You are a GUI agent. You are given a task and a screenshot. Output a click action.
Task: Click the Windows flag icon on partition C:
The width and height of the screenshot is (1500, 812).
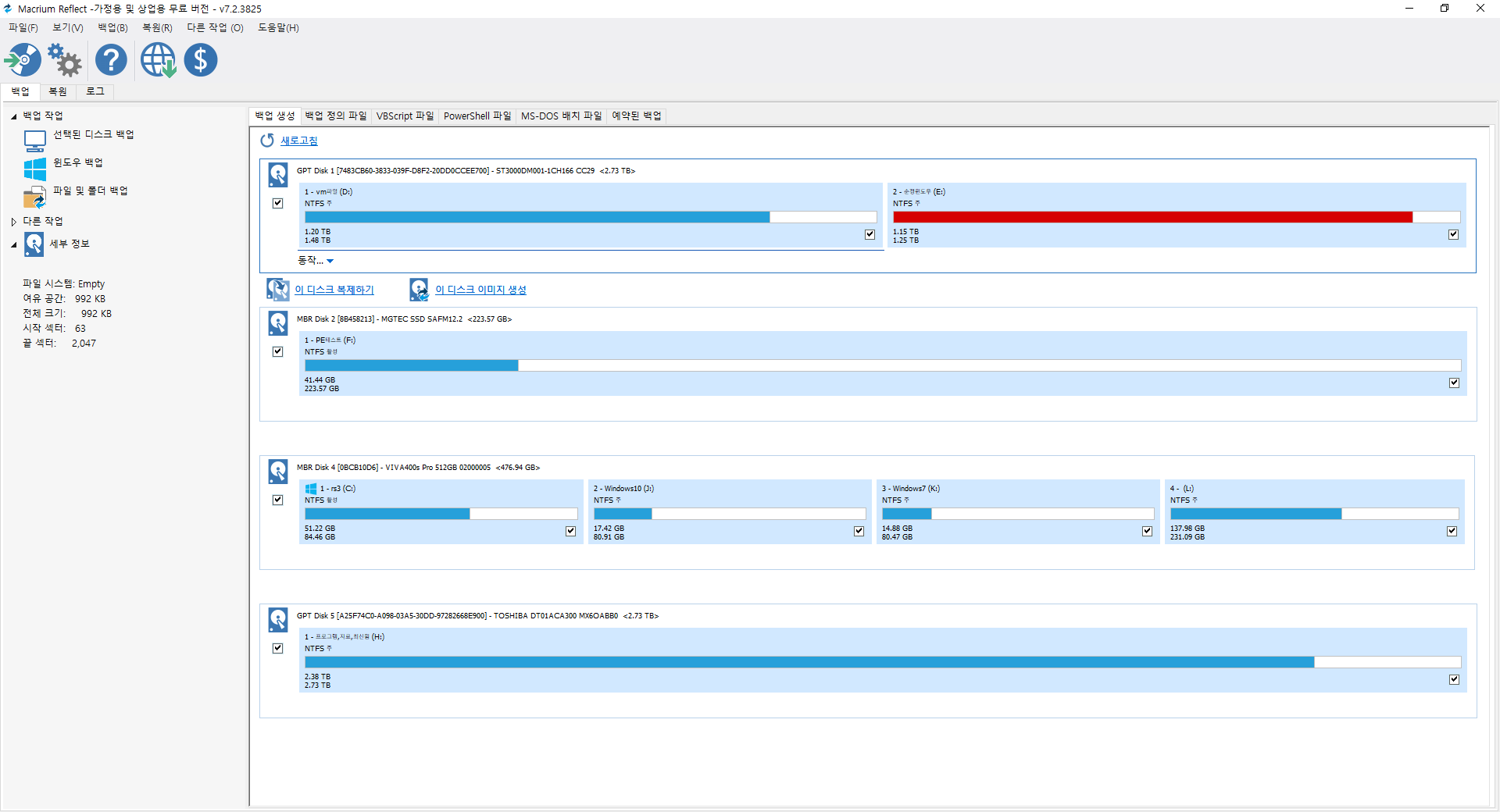pyautogui.click(x=311, y=489)
